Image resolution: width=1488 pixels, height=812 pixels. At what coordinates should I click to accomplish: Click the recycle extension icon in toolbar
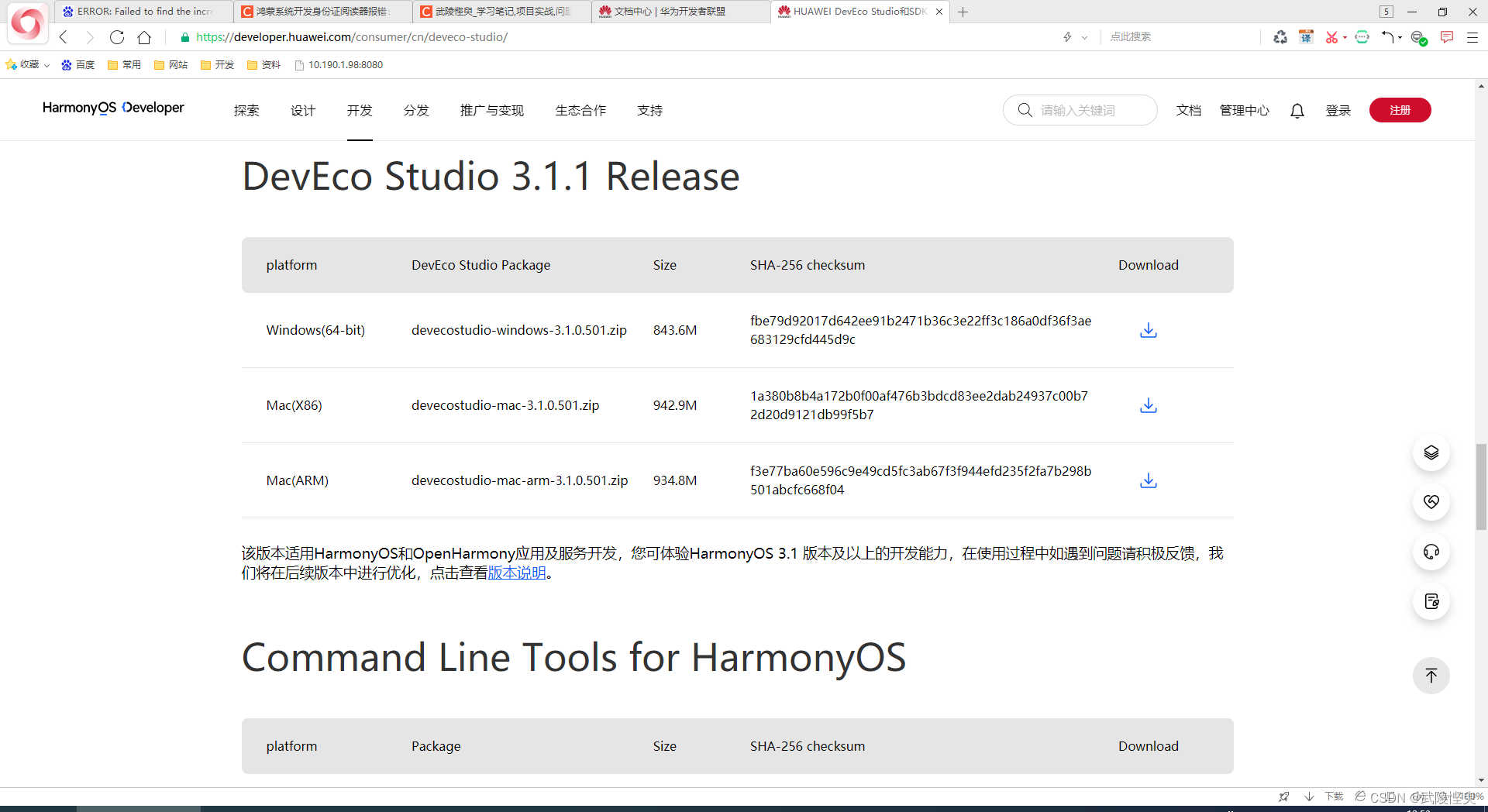coord(1280,37)
